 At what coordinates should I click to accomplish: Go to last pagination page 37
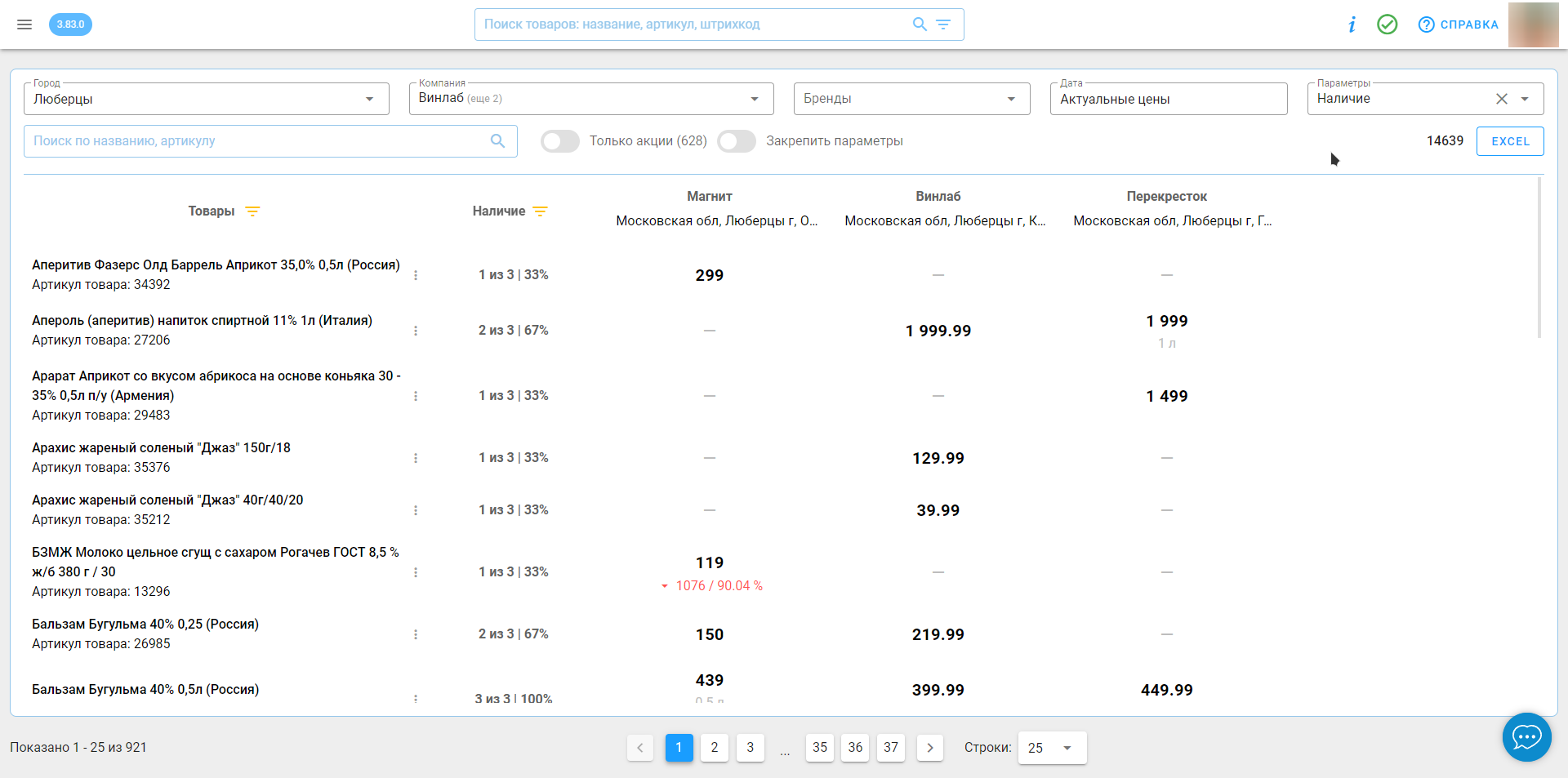891,748
